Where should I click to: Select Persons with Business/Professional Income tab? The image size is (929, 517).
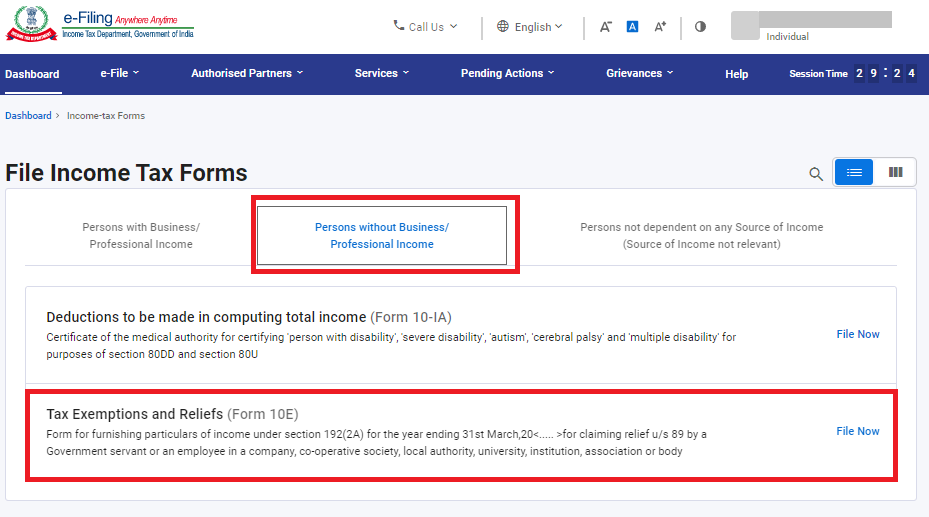click(141, 235)
